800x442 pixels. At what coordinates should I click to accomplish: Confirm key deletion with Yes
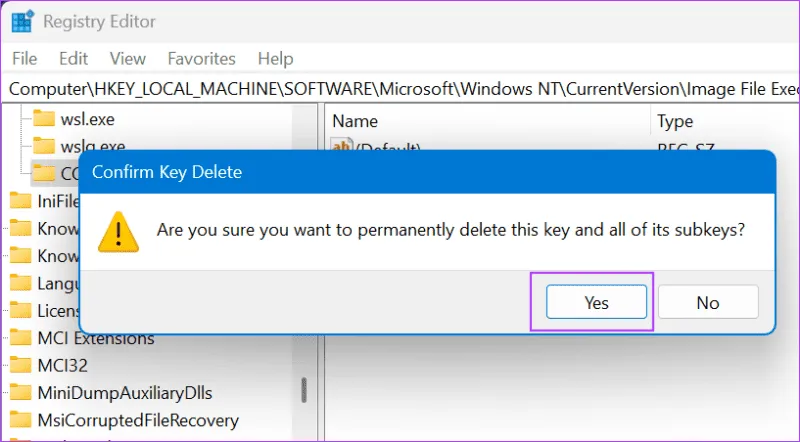click(x=596, y=302)
